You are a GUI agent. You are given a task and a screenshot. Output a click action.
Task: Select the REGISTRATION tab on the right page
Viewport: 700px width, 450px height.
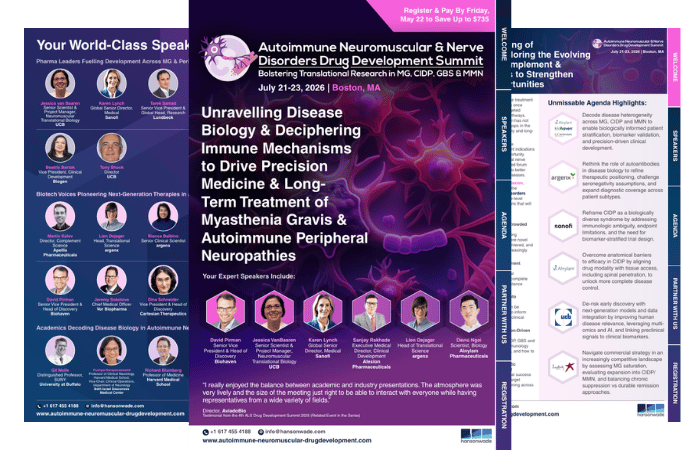[x=674, y=383]
